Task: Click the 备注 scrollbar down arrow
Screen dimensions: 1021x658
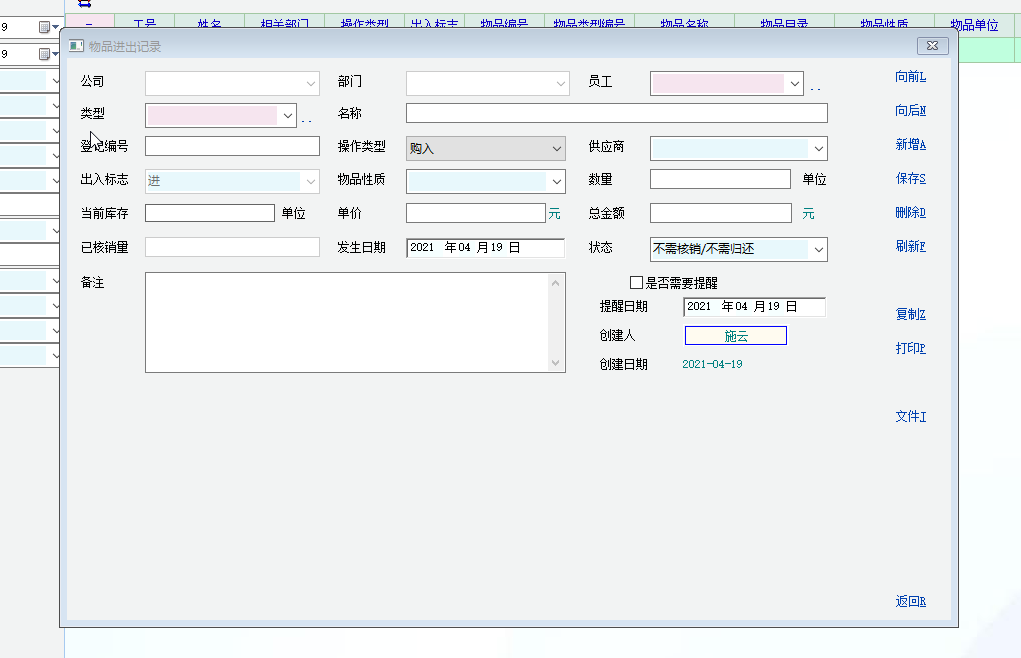Action: (556, 362)
